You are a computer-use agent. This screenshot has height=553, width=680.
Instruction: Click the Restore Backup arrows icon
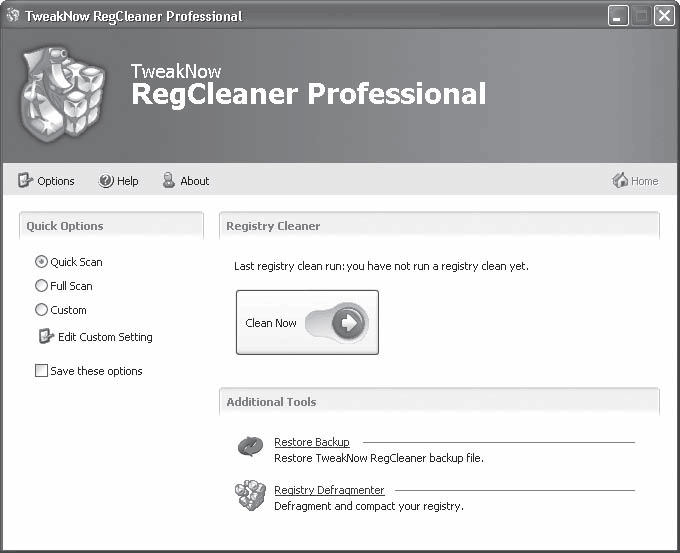(x=251, y=447)
